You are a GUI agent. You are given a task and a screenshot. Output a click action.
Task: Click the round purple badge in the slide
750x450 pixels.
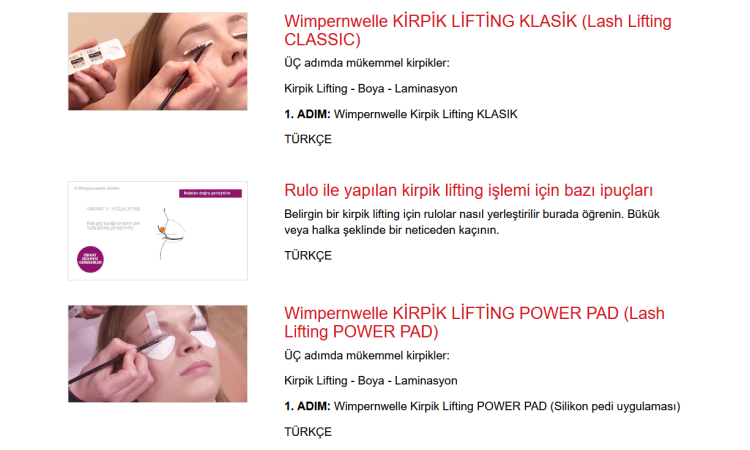(x=90, y=259)
